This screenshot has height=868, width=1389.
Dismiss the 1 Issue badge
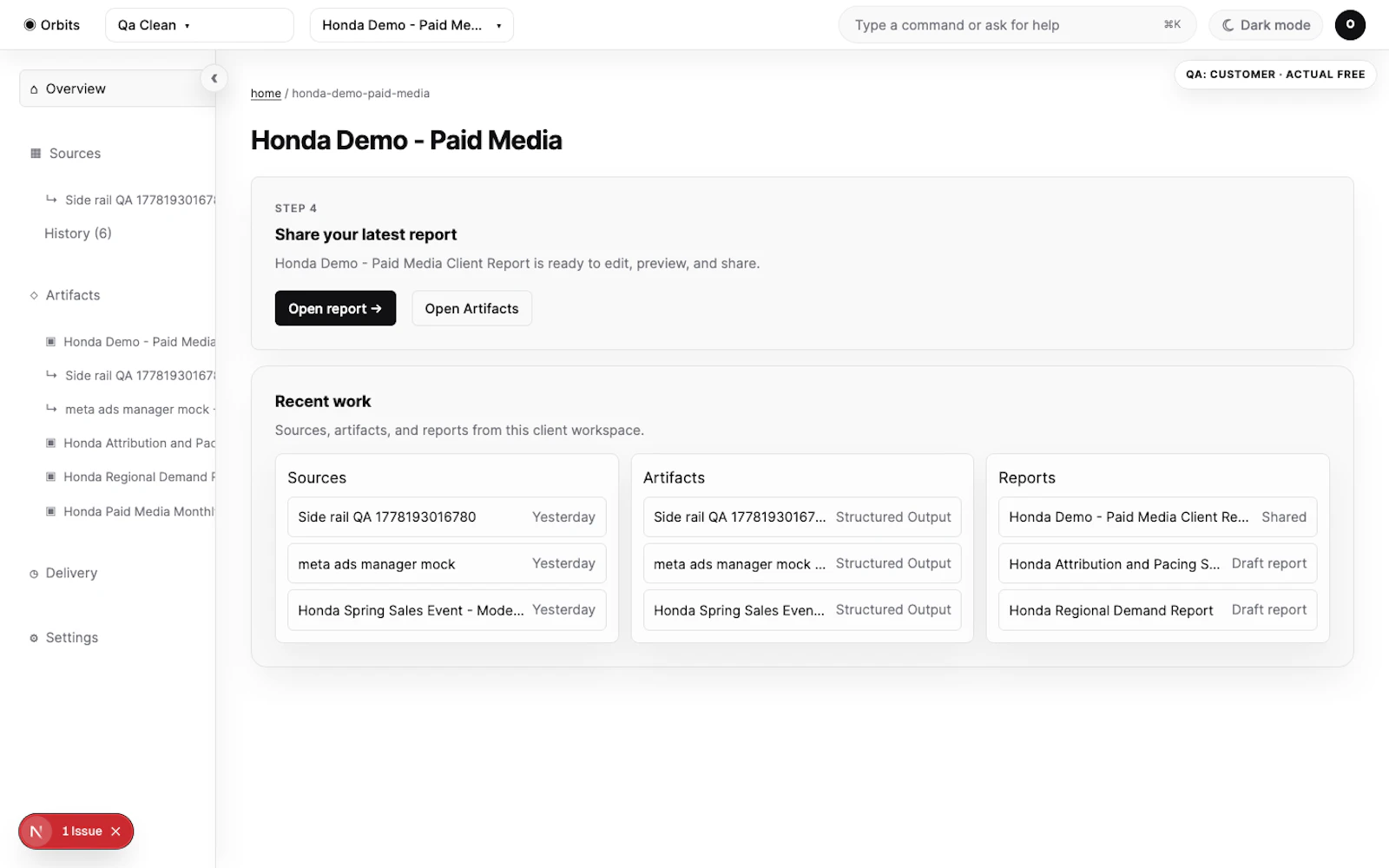(x=115, y=832)
